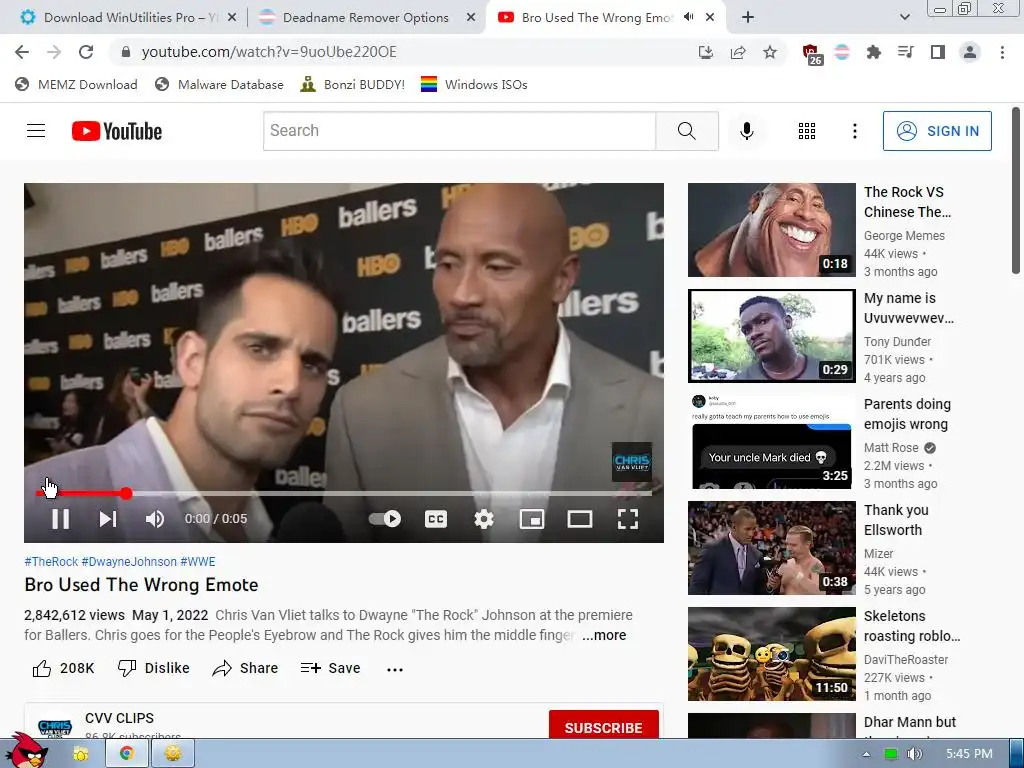Pause the video with the pause button

[x=60, y=519]
